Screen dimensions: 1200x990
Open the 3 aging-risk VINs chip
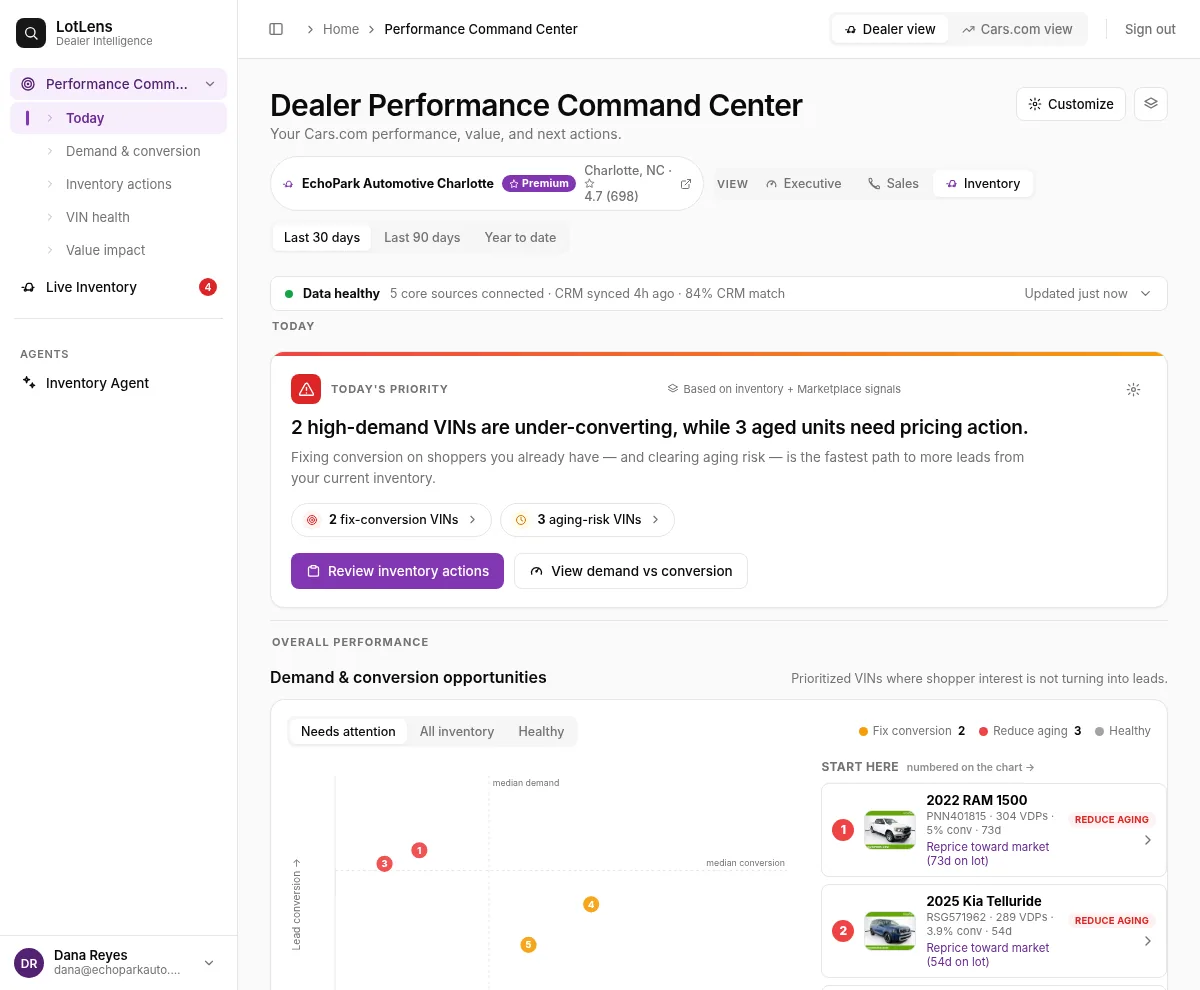pyautogui.click(x=587, y=520)
